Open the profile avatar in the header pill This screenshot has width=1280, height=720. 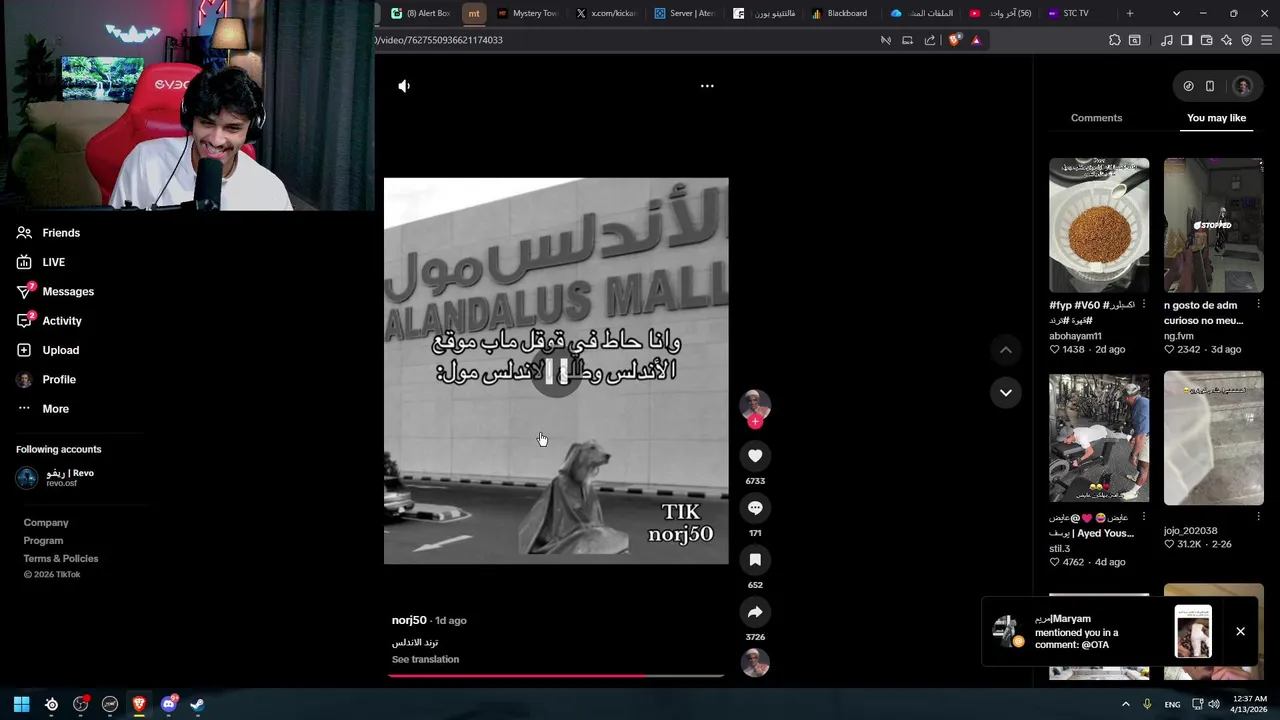click(1242, 86)
